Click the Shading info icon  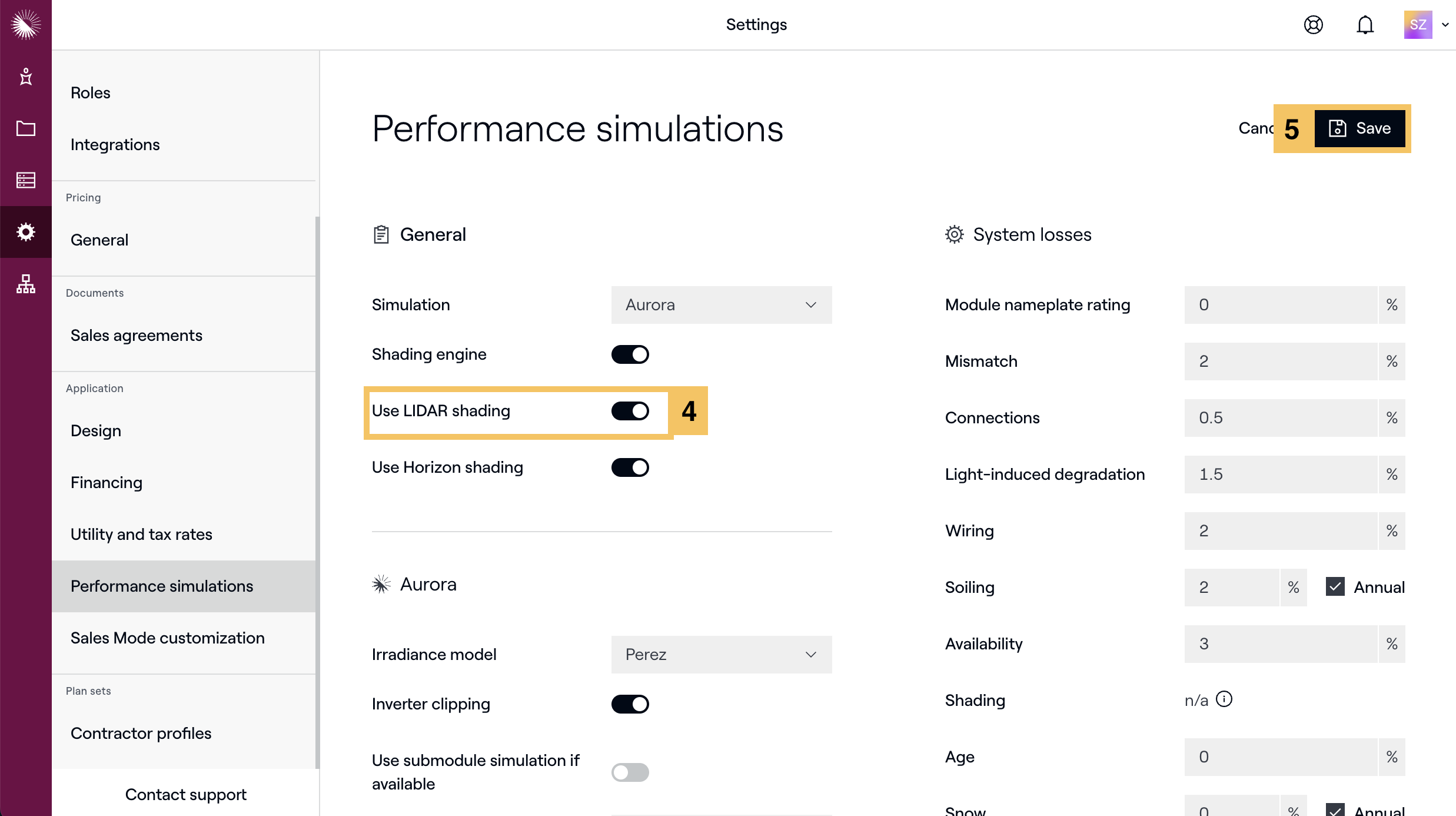tap(1224, 699)
